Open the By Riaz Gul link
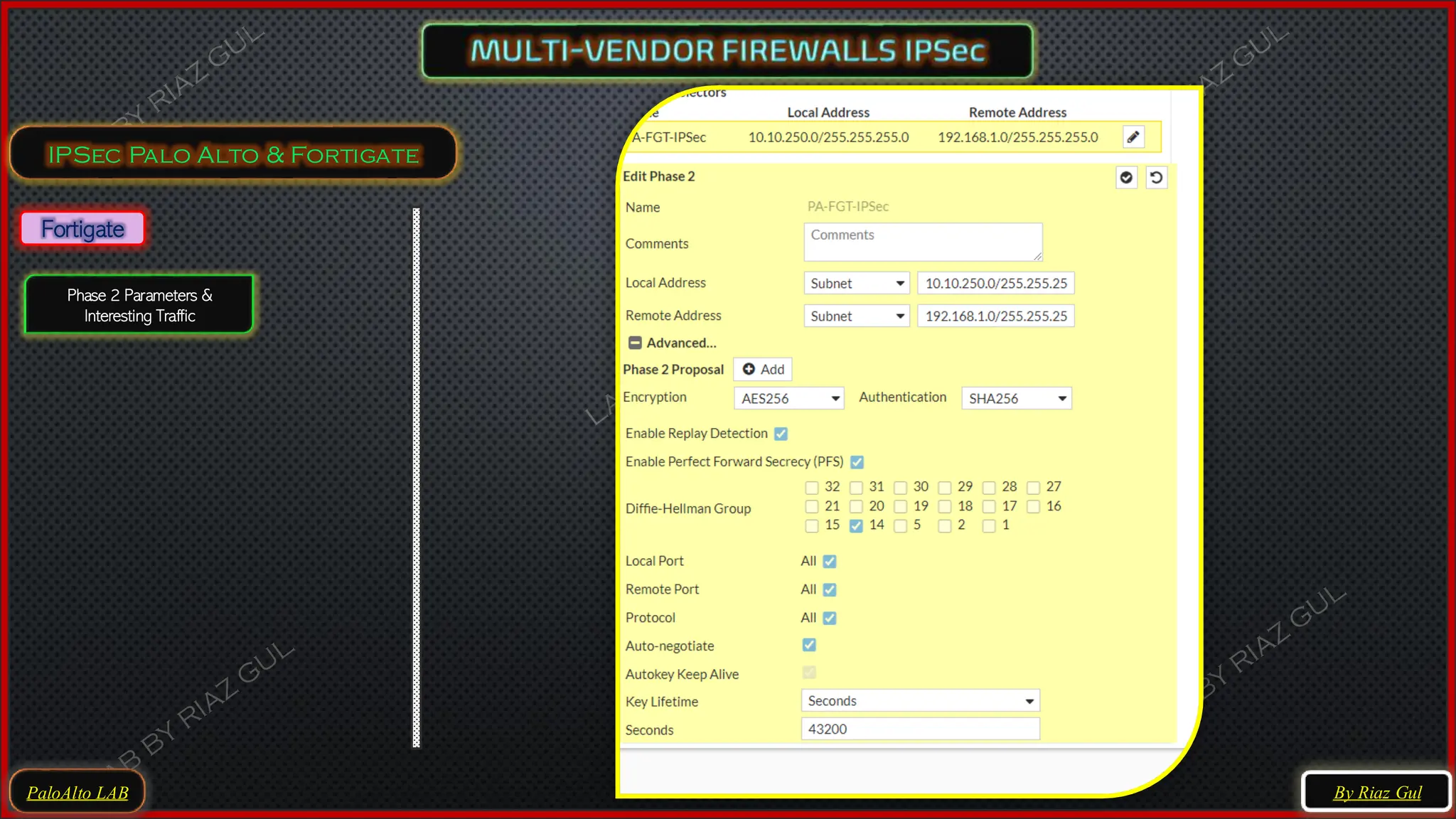Viewport: 1456px width, 819px height. (x=1377, y=792)
